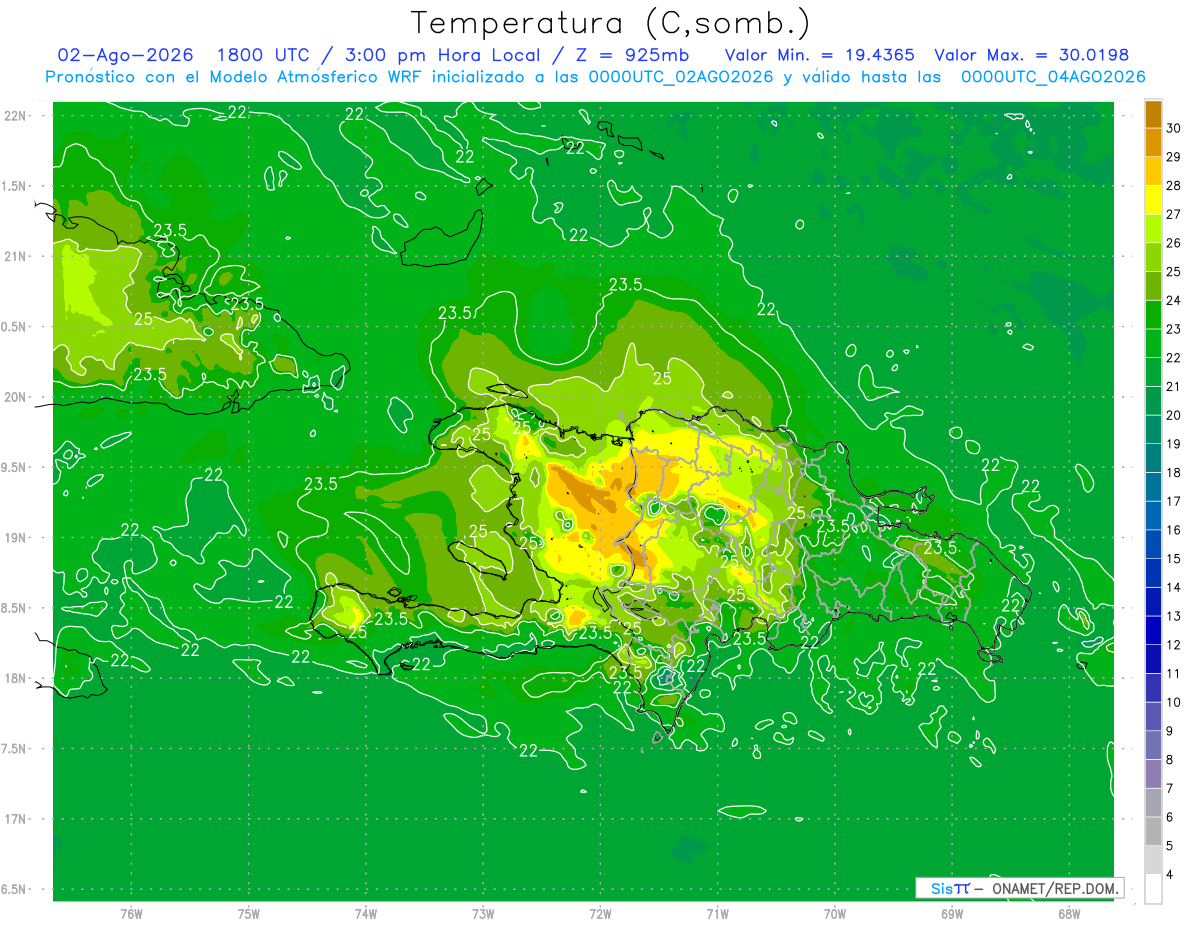Pick the purple swatch between 7 and 8
This screenshot has height=927, width=1200.
pos(1153,775)
